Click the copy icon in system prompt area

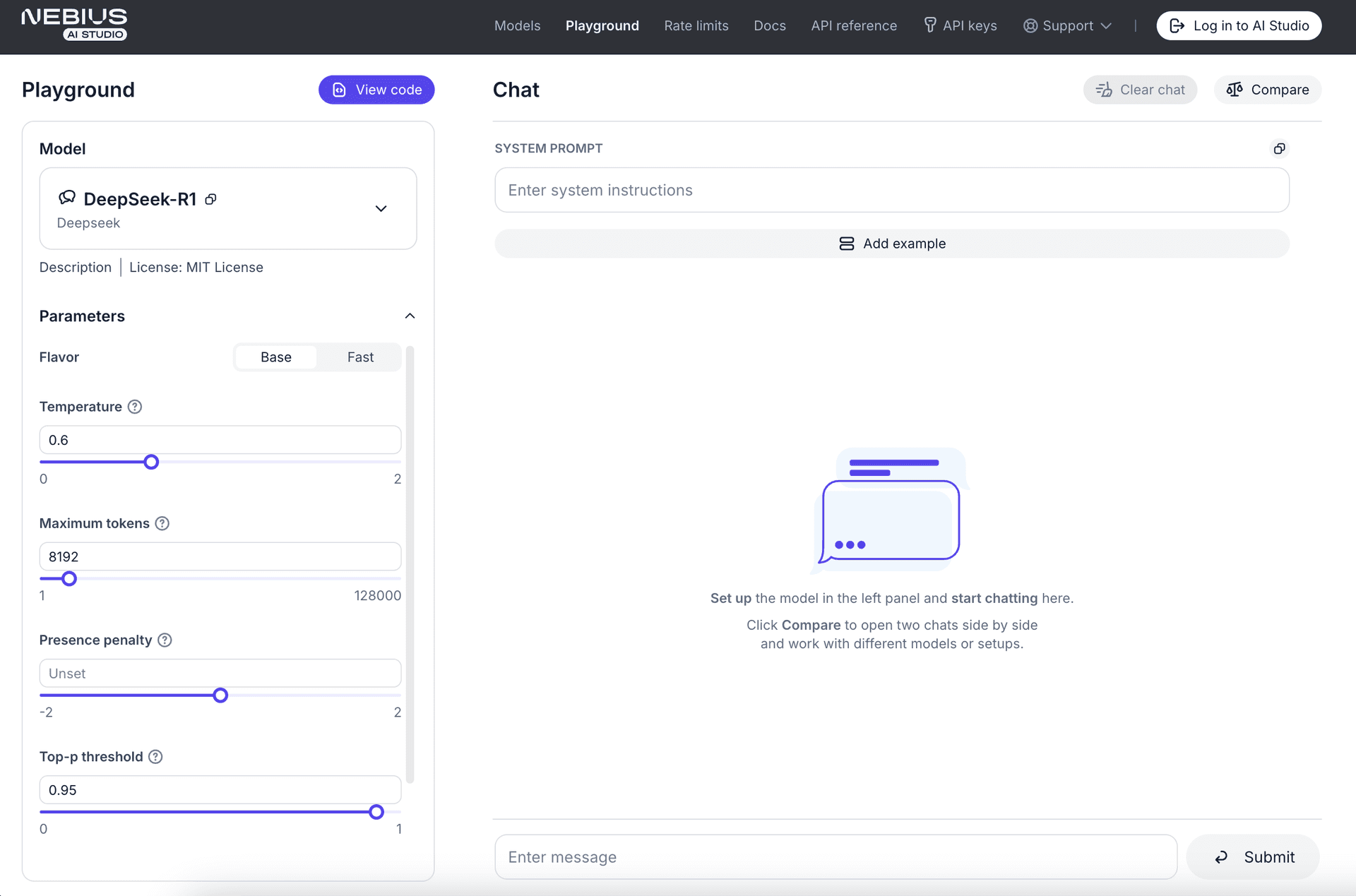pyautogui.click(x=1278, y=148)
